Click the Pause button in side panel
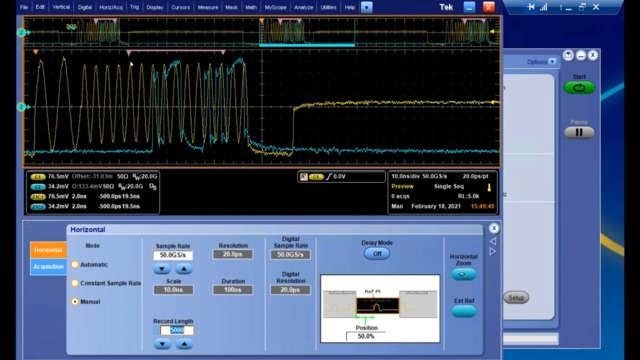 pyautogui.click(x=579, y=132)
